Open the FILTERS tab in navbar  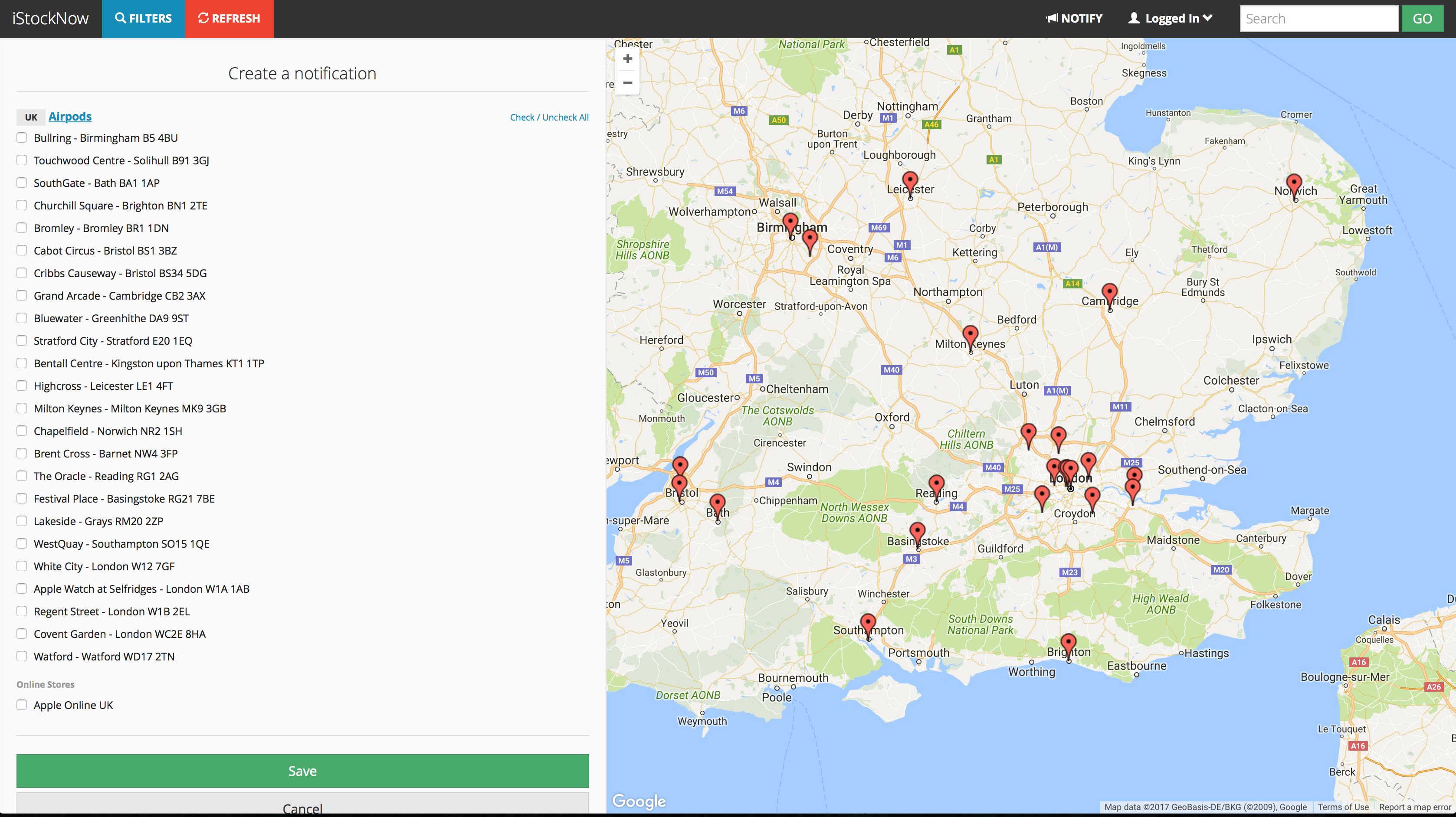tap(144, 19)
